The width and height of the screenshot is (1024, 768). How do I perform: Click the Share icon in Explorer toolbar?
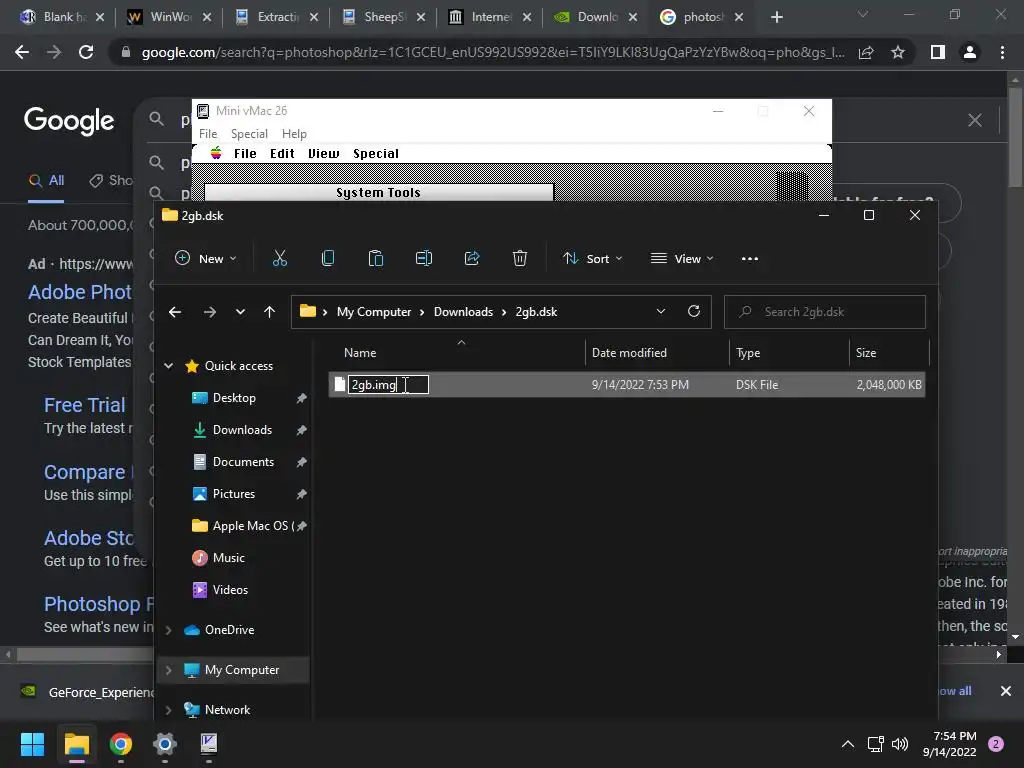coord(472,259)
